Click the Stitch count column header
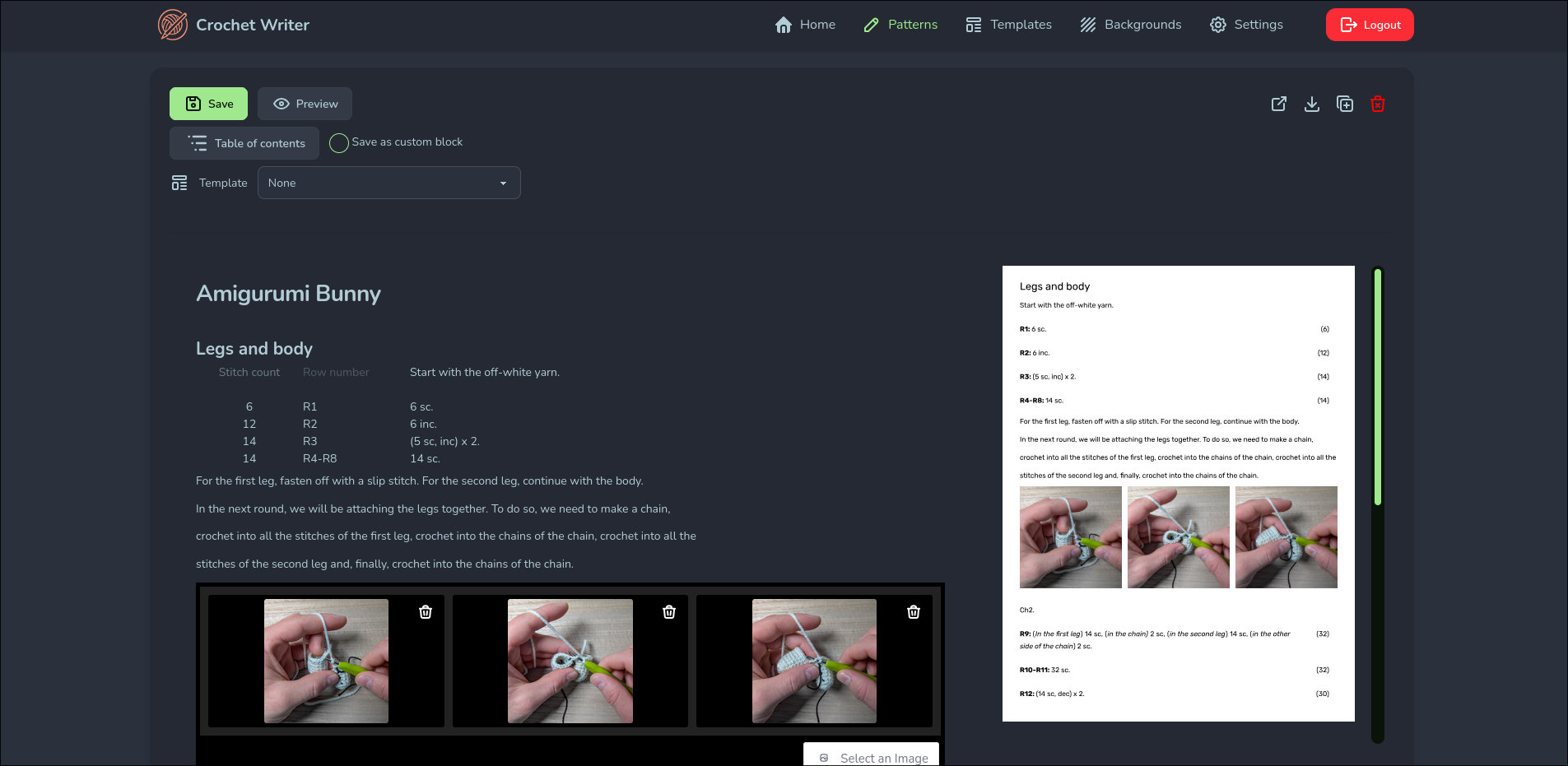1568x766 pixels. (x=249, y=373)
